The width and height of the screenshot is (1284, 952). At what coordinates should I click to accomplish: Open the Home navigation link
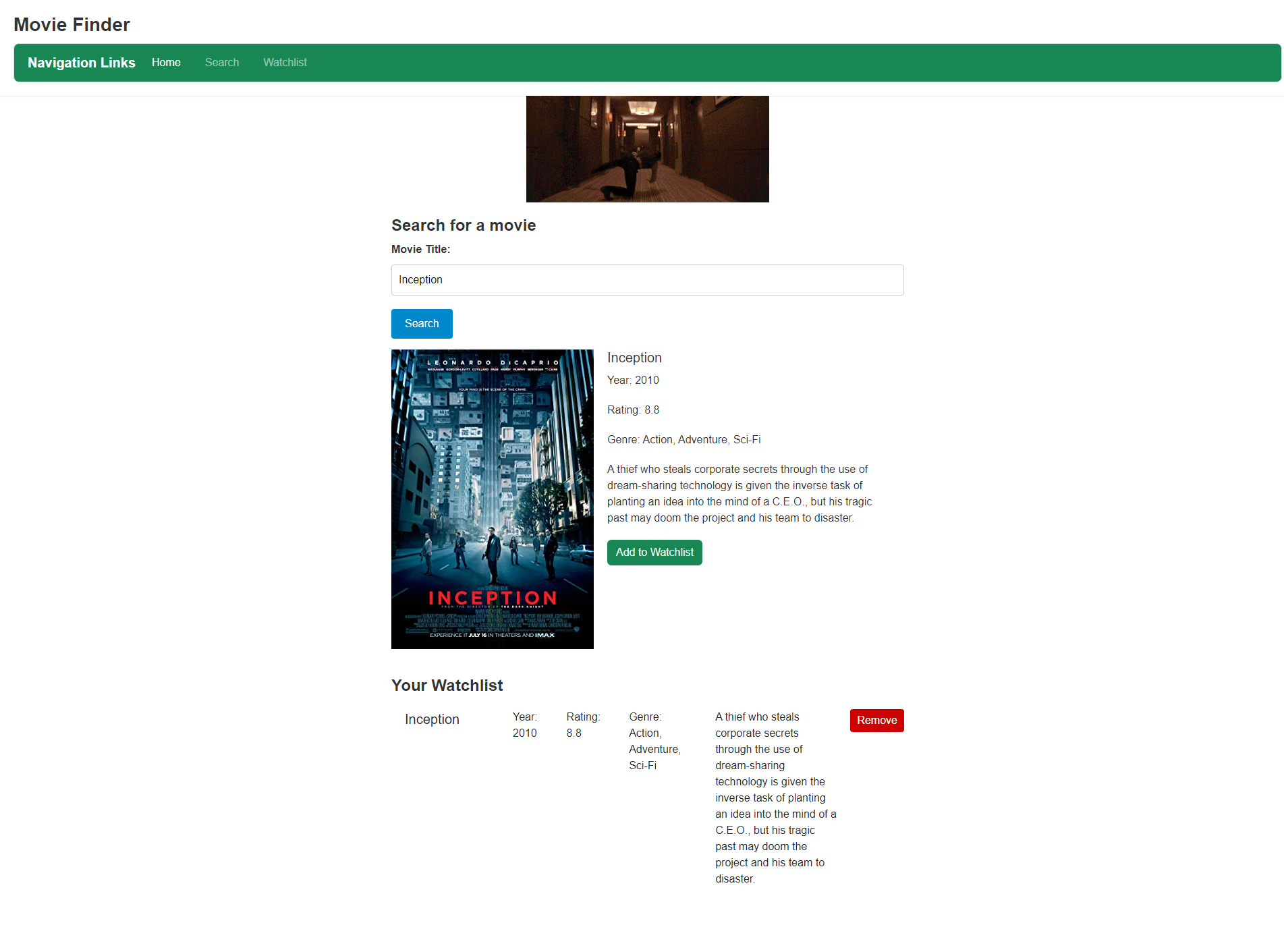[x=166, y=62]
